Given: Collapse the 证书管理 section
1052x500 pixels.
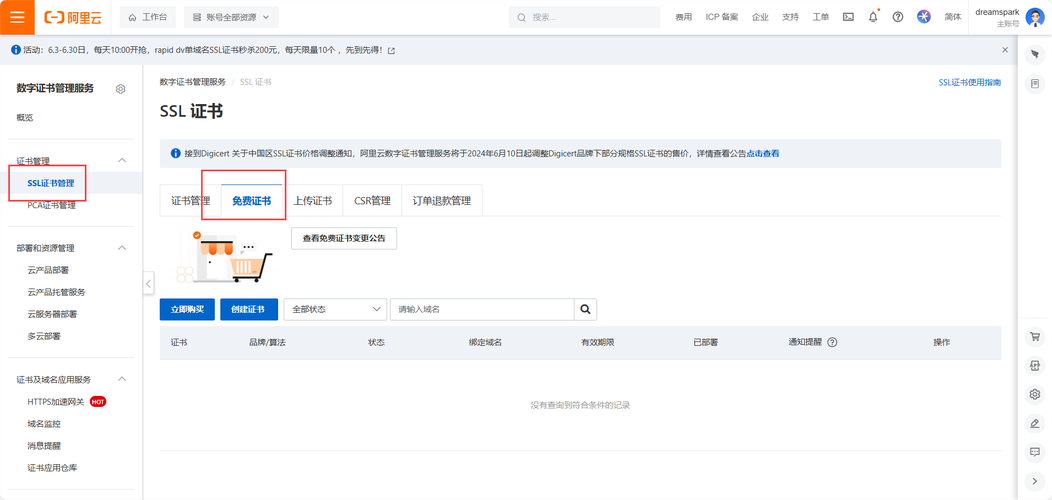Looking at the screenshot, I should tap(122, 160).
